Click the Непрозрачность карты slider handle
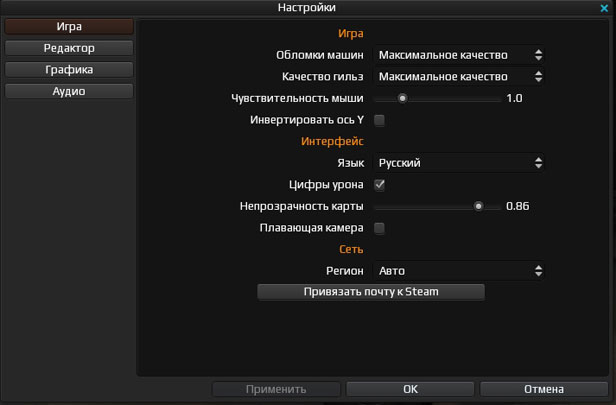The height and width of the screenshot is (405, 616). (x=478, y=207)
